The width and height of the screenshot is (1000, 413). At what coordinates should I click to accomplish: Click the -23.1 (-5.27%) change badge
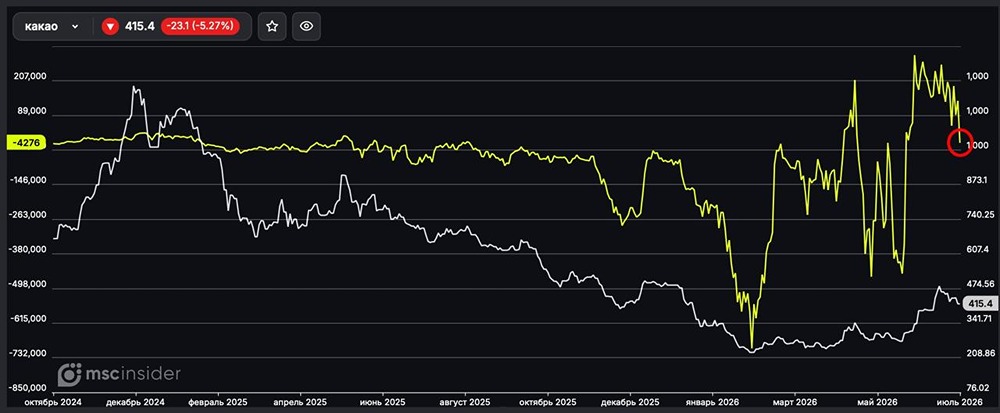(200, 26)
